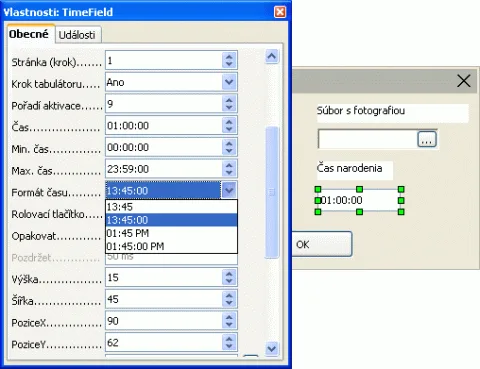The height and width of the screenshot is (369, 480).
Task: Click the Stránka (krok) spinner arrows
Action: point(229,60)
